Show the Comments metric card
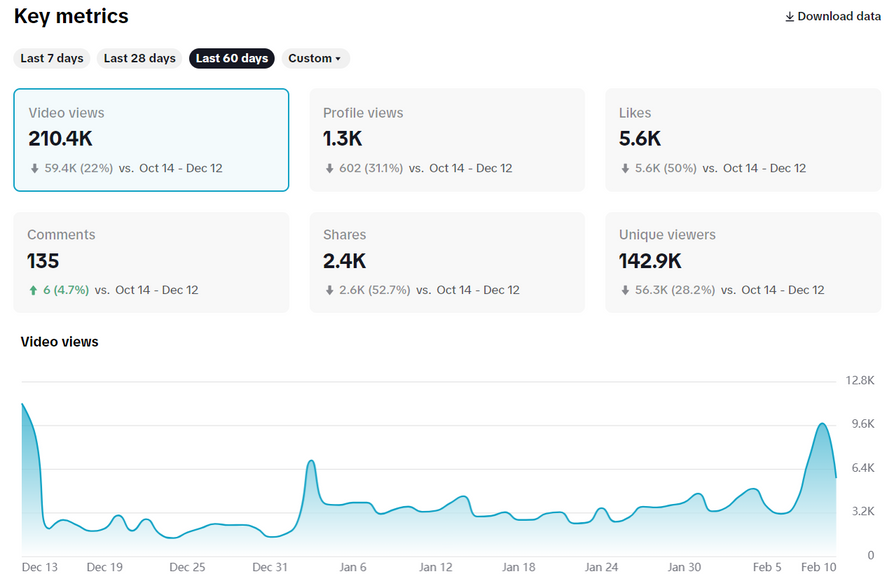The width and height of the screenshot is (887, 588). [151, 262]
